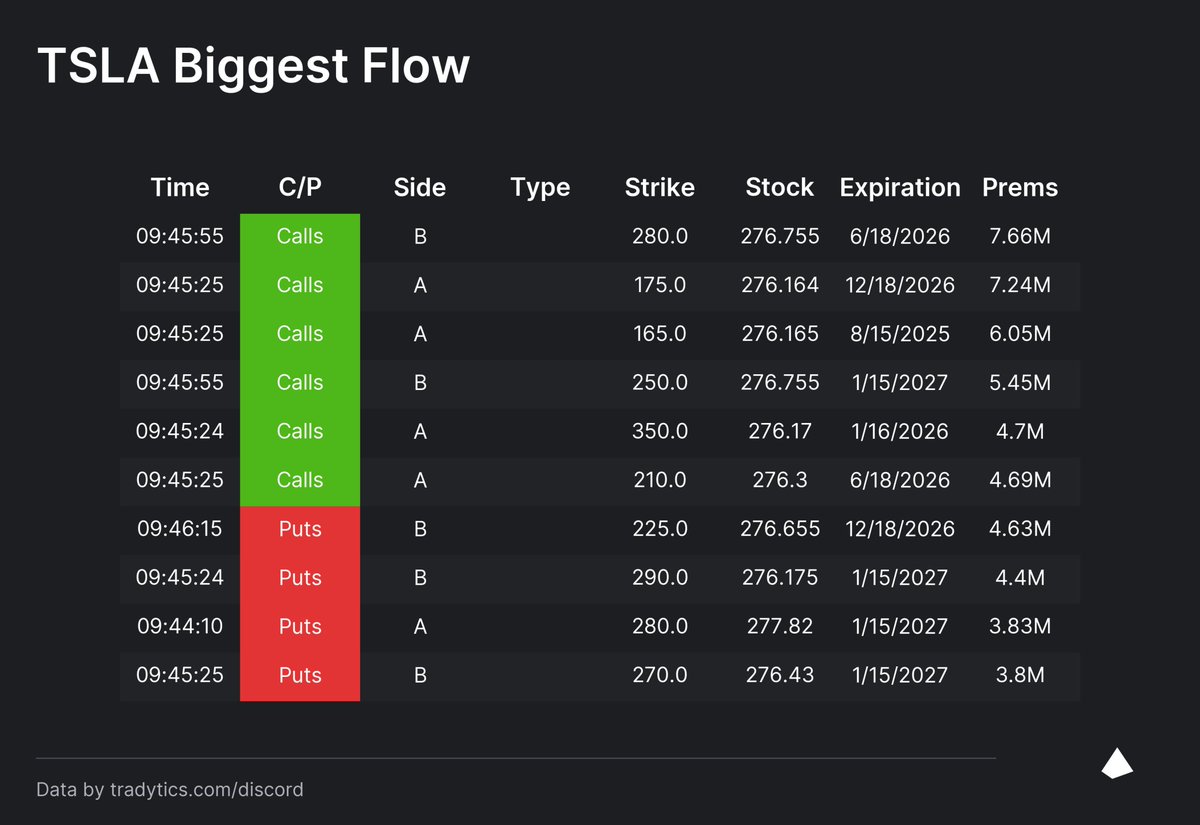This screenshot has height=825, width=1200.
Task: Select the 276.164 stock price
Action: [x=780, y=286]
